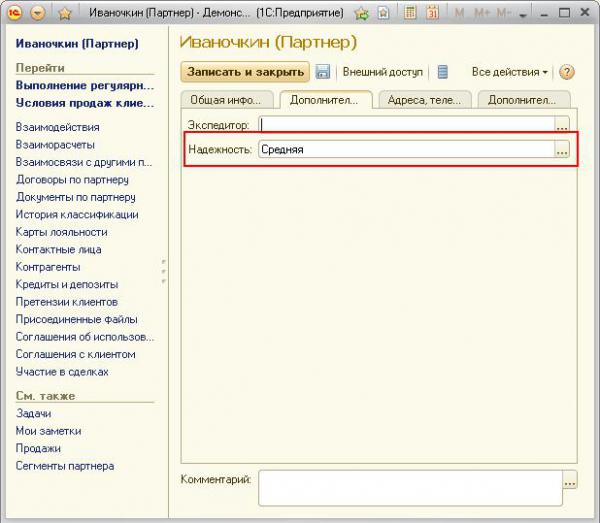Image resolution: width=600 pixels, height=523 pixels.
Task: Open selection button for Экспедитор field
Action: 562,125
